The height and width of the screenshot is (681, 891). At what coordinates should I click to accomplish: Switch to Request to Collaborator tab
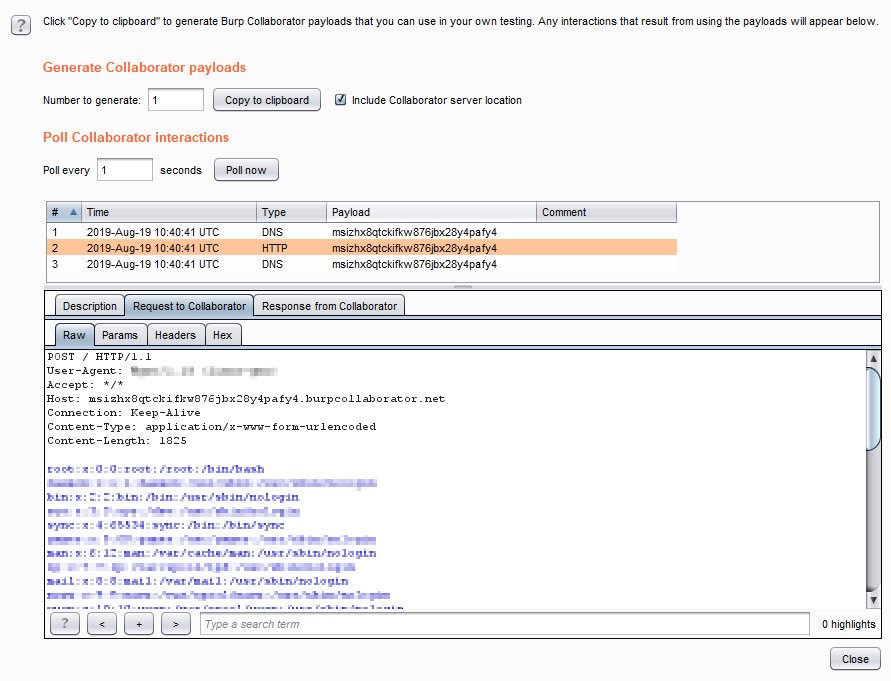189,306
